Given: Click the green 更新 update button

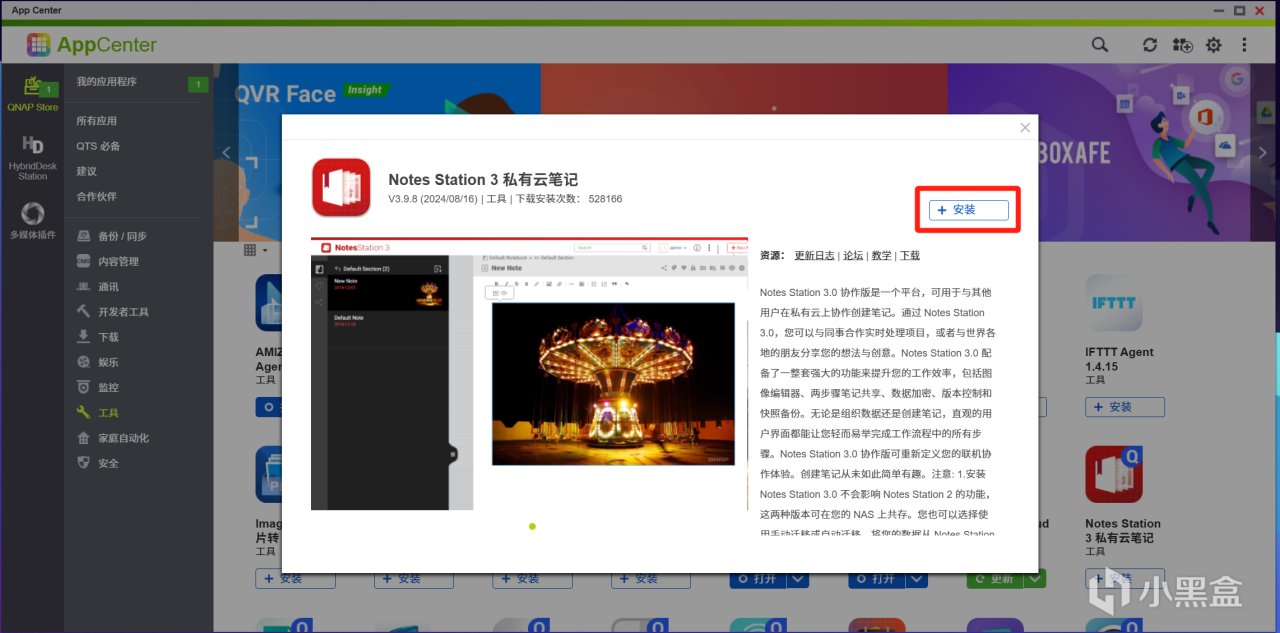Looking at the screenshot, I should pyautogui.click(x=996, y=578).
